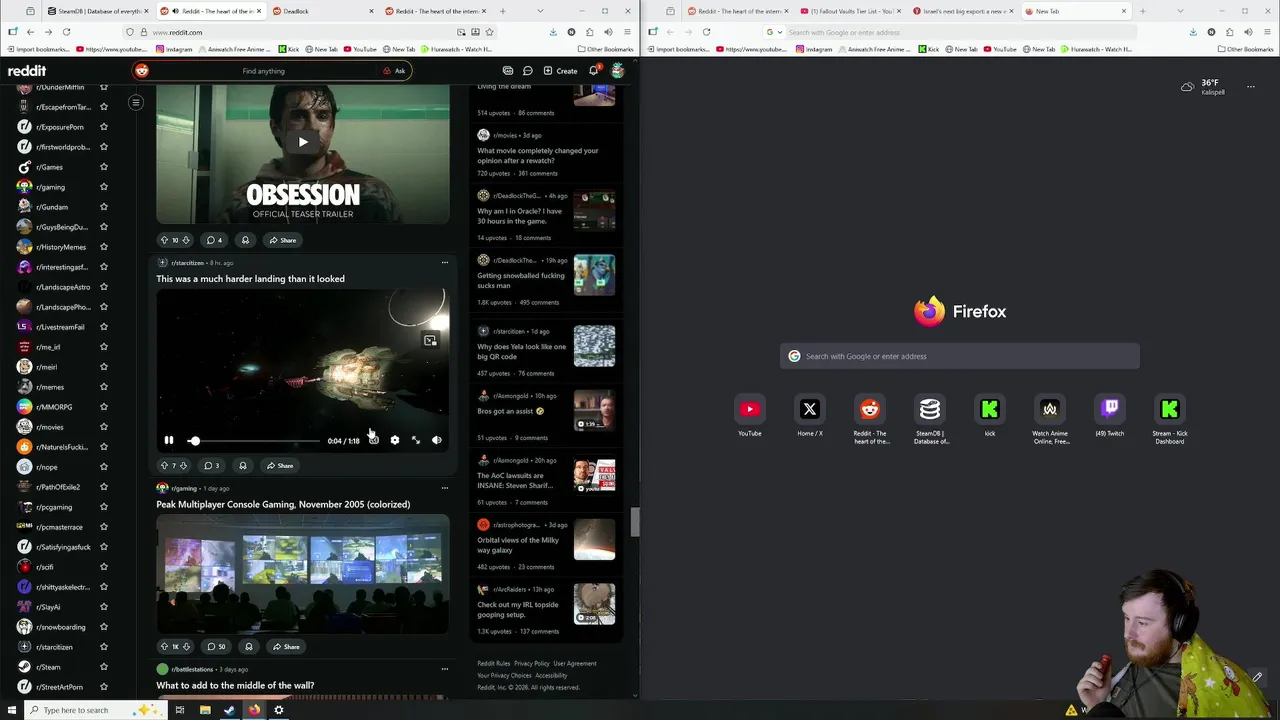Open the Windows Start menu
The height and width of the screenshot is (720, 1280).
(x=12, y=710)
